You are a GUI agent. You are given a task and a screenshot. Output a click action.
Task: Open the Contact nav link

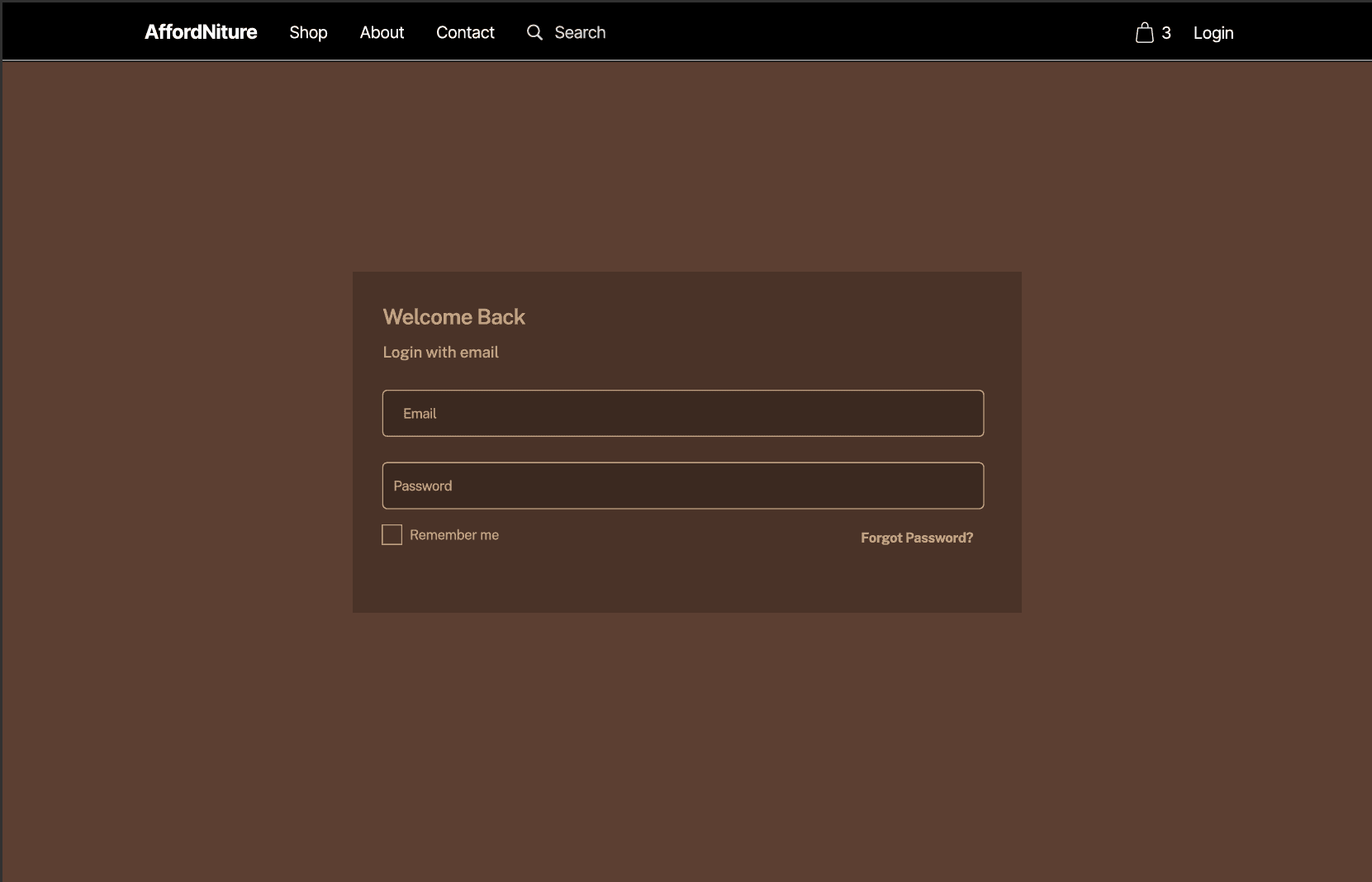tap(465, 32)
